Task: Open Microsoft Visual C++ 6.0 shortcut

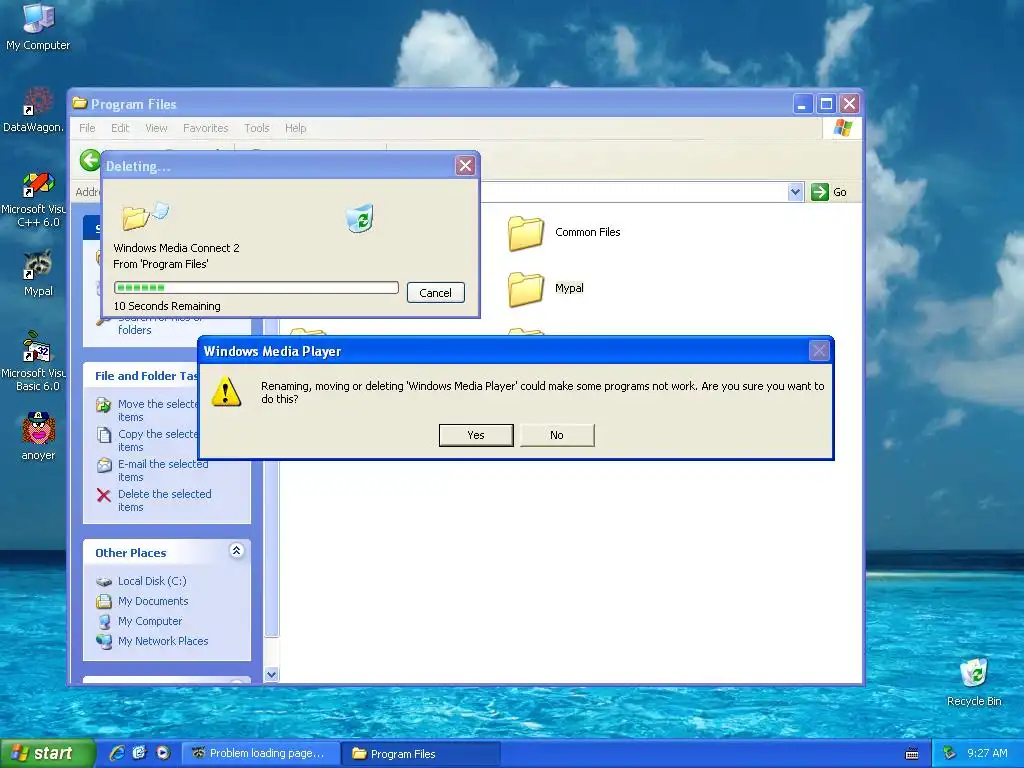Action: (33, 200)
